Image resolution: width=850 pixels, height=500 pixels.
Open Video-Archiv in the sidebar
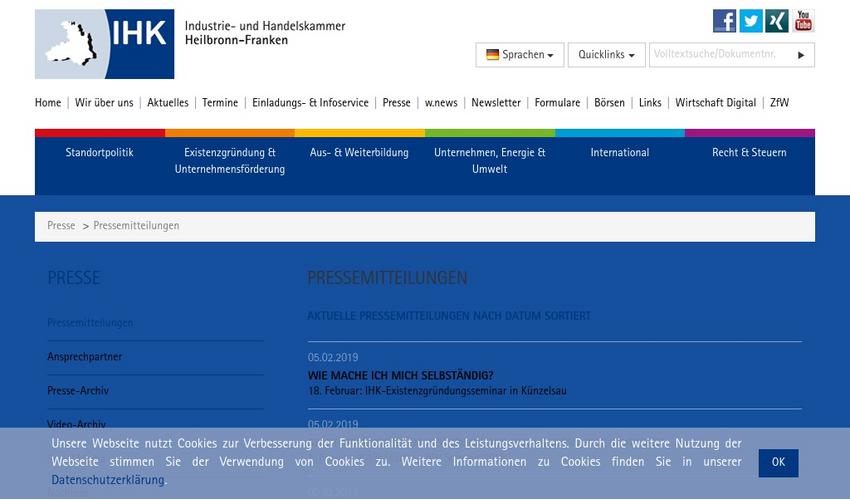(x=76, y=424)
